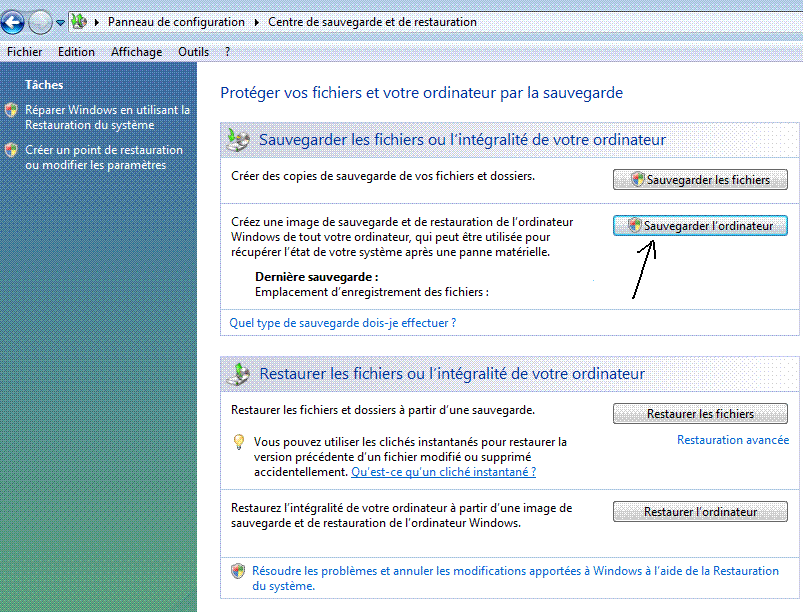Click shield icon beside Créer un point task

pyautogui.click(x=11, y=150)
